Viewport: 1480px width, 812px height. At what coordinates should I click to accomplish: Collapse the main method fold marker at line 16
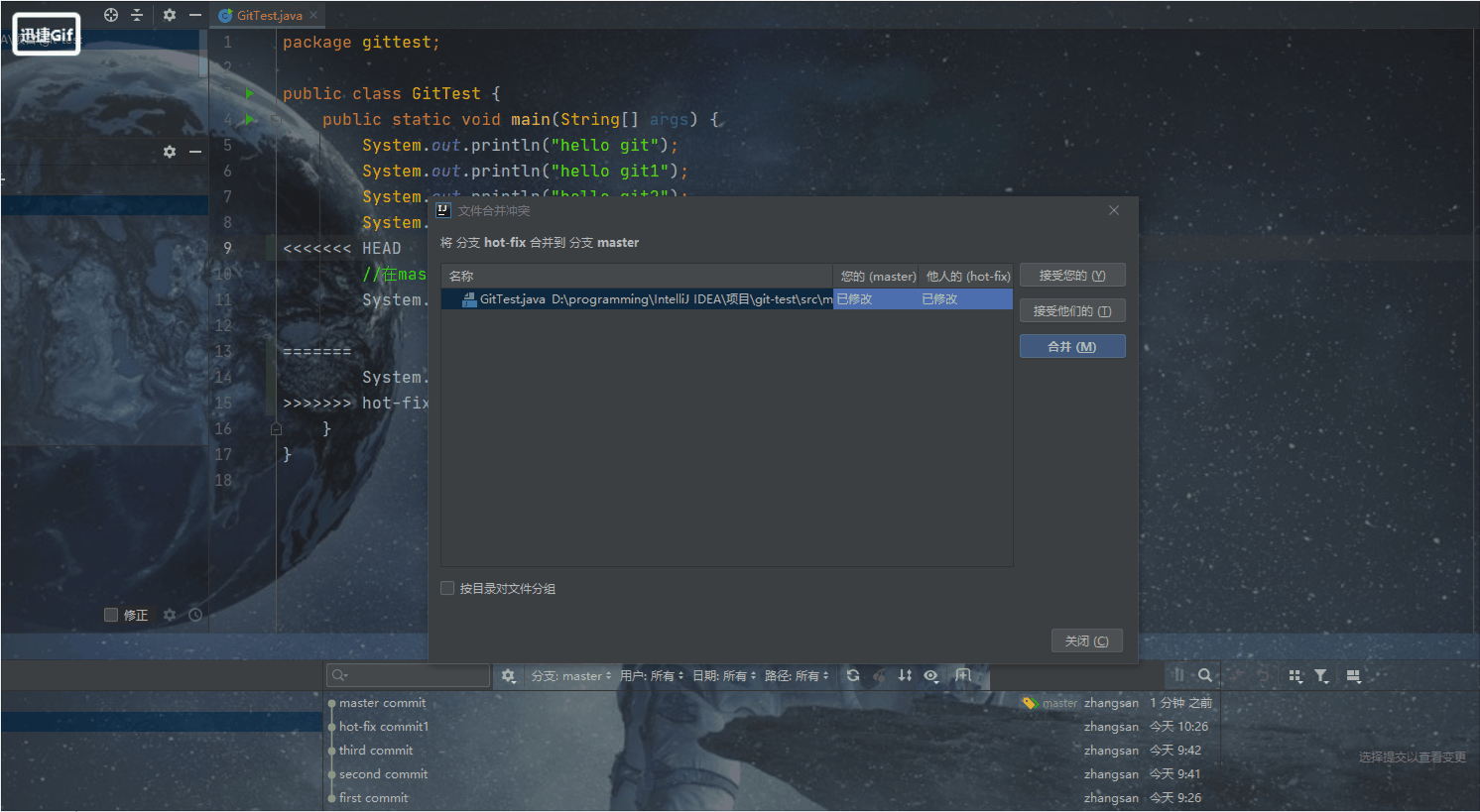pyautogui.click(x=277, y=428)
